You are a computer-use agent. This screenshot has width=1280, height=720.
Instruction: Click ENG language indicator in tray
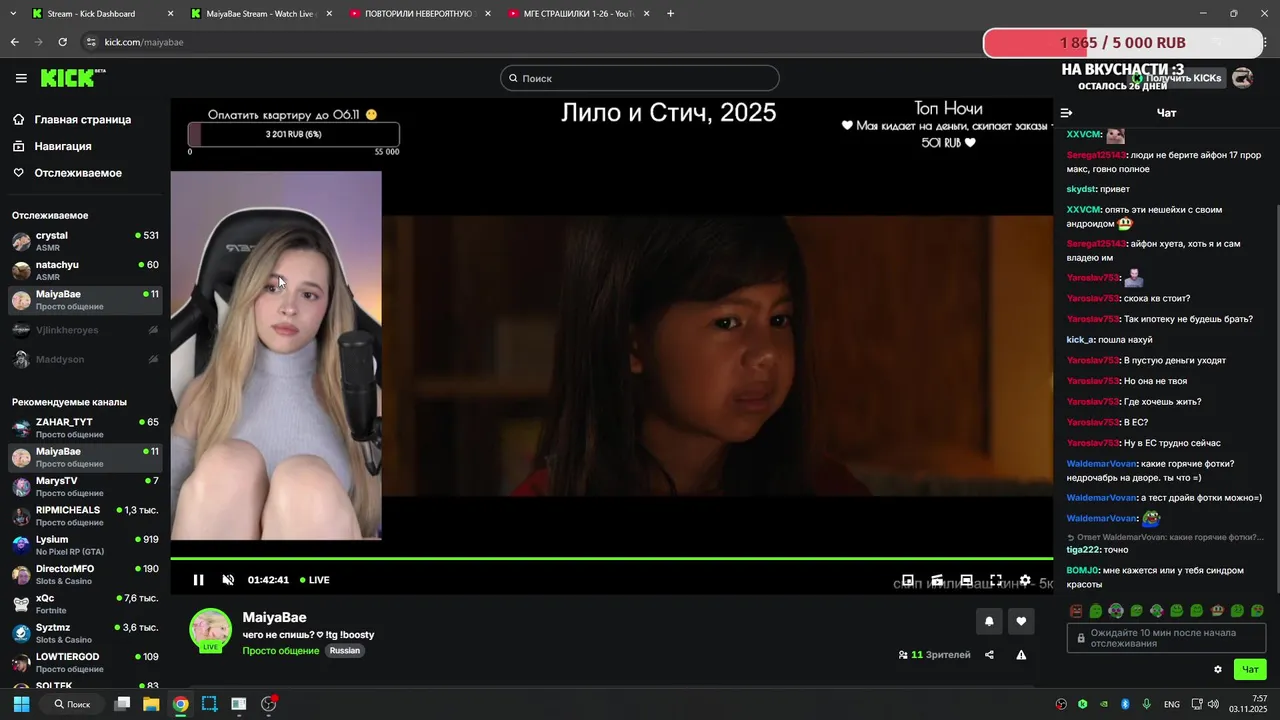pyautogui.click(x=1171, y=705)
